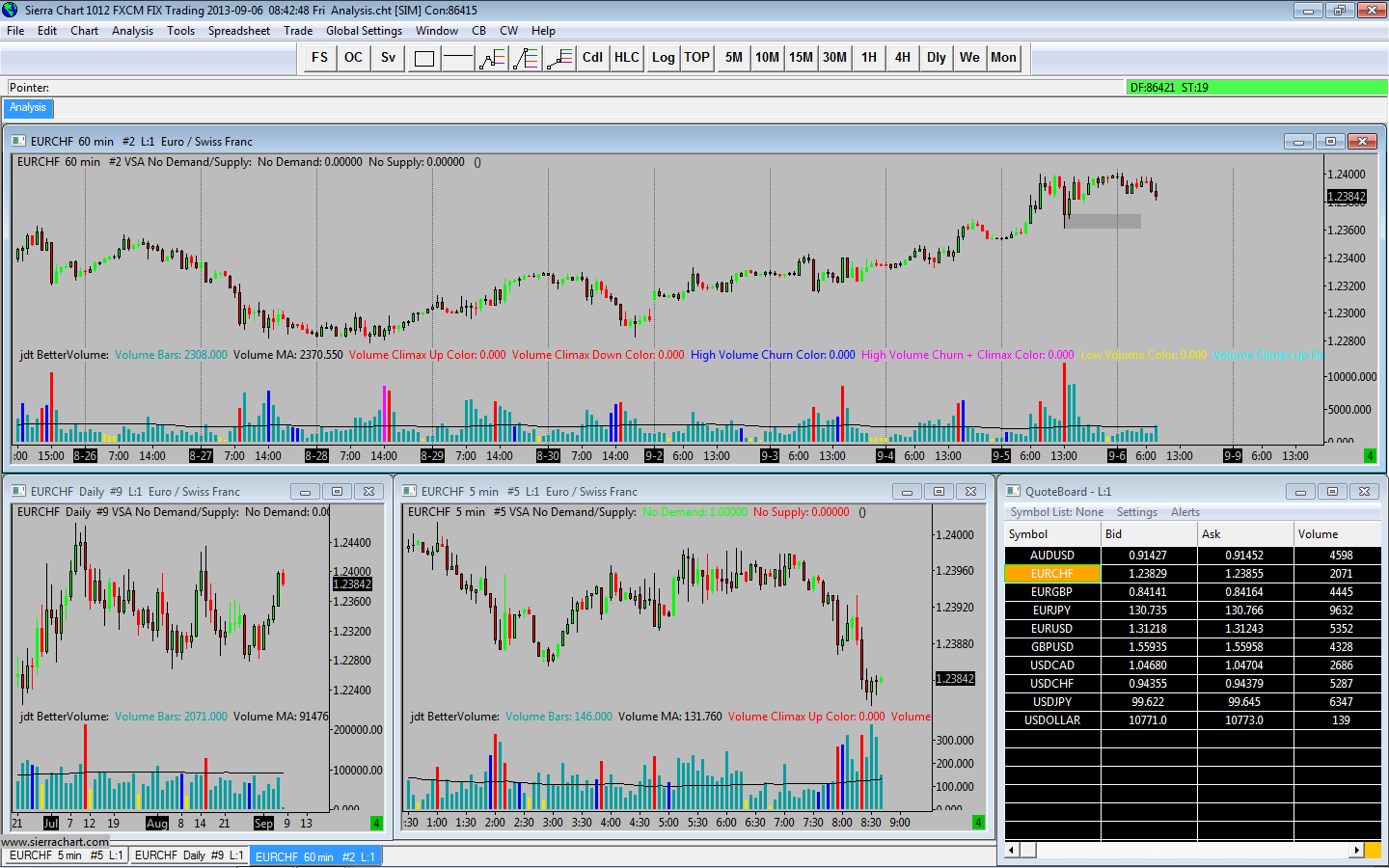The height and width of the screenshot is (868, 1389).
Task: Open the Spreadsheet menu
Action: click(x=239, y=31)
